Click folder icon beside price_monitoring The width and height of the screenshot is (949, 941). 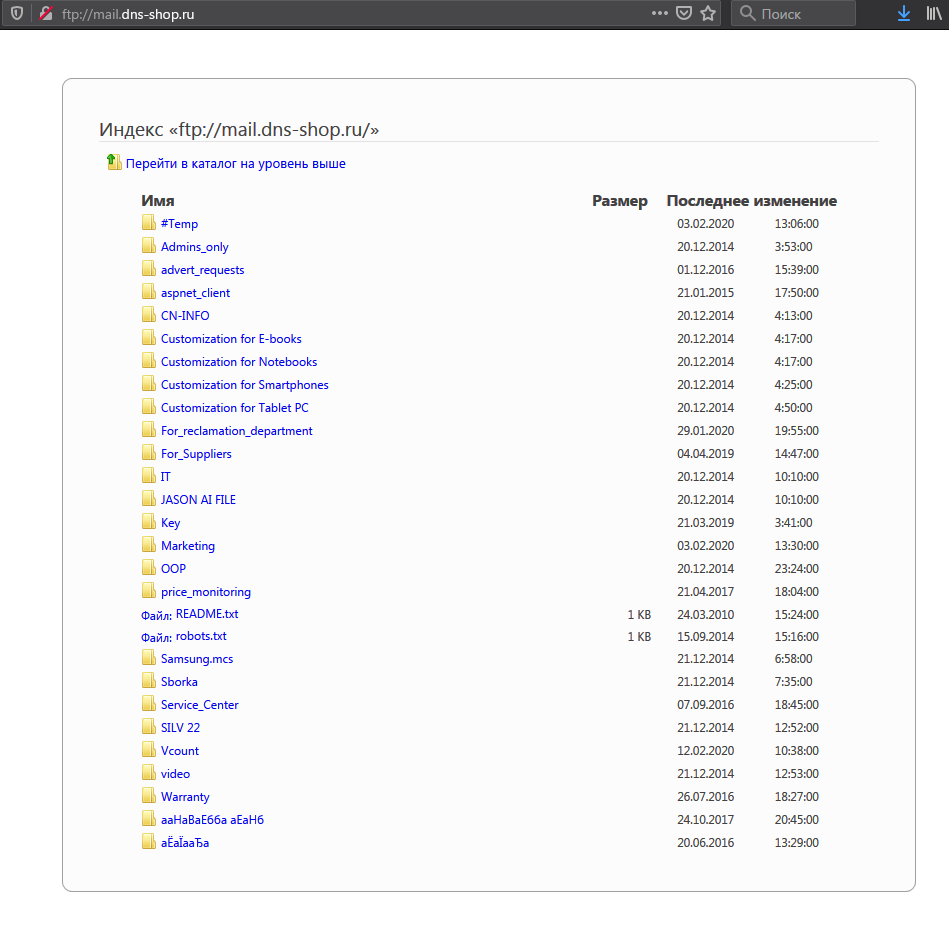click(149, 591)
